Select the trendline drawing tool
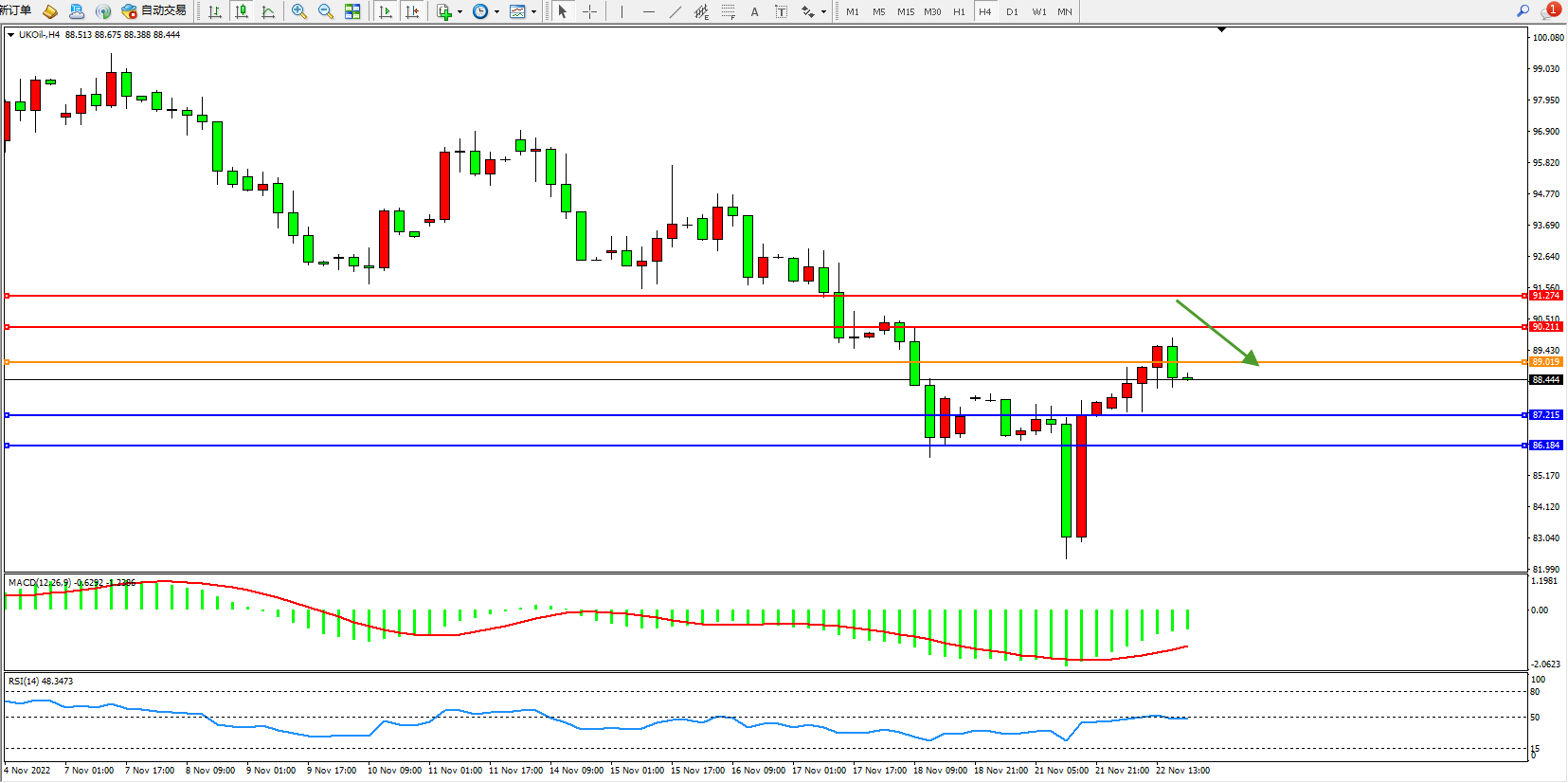1568x783 pixels. [x=675, y=11]
